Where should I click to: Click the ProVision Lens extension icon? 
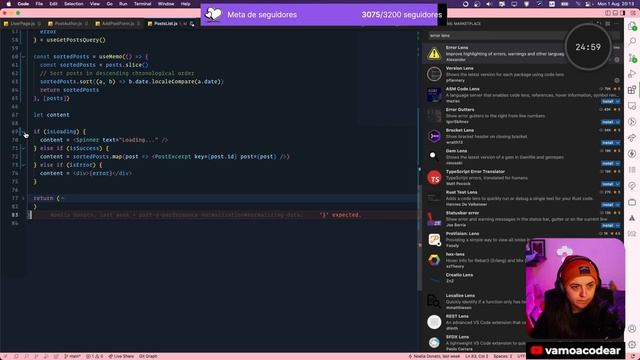(x=434, y=240)
